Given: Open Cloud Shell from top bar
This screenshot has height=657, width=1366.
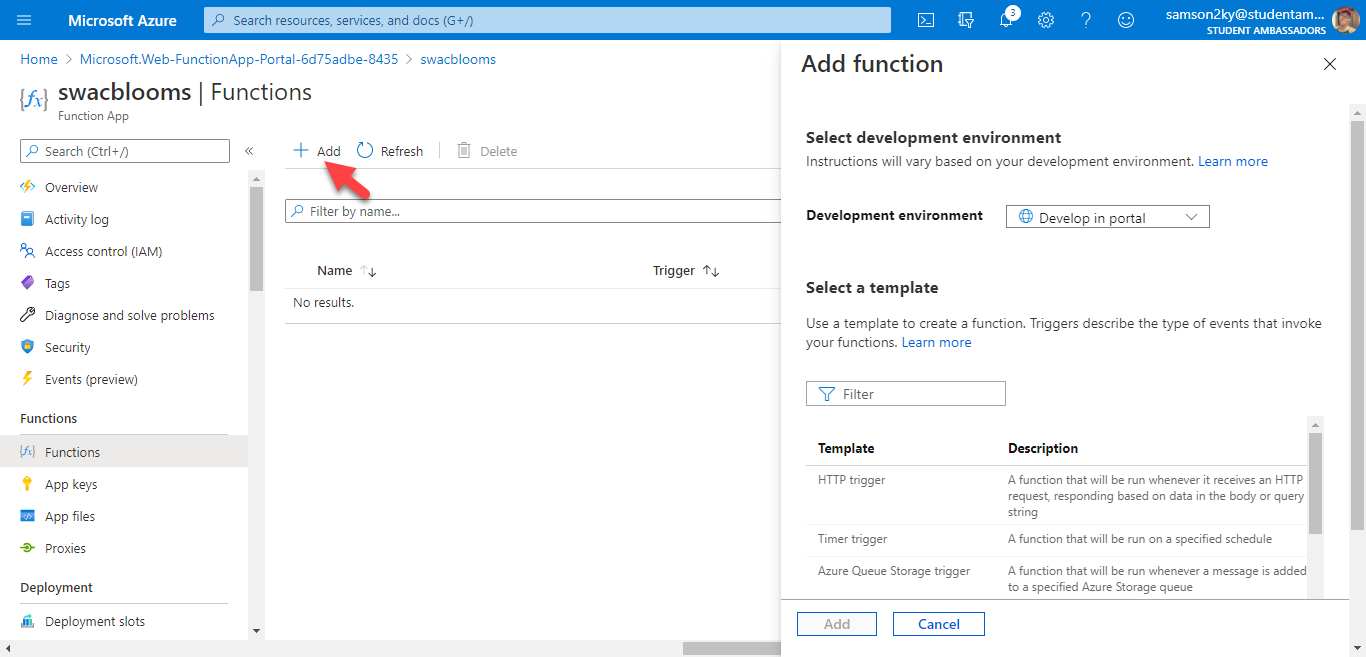Looking at the screenshot, I should [x=927, y=20].
